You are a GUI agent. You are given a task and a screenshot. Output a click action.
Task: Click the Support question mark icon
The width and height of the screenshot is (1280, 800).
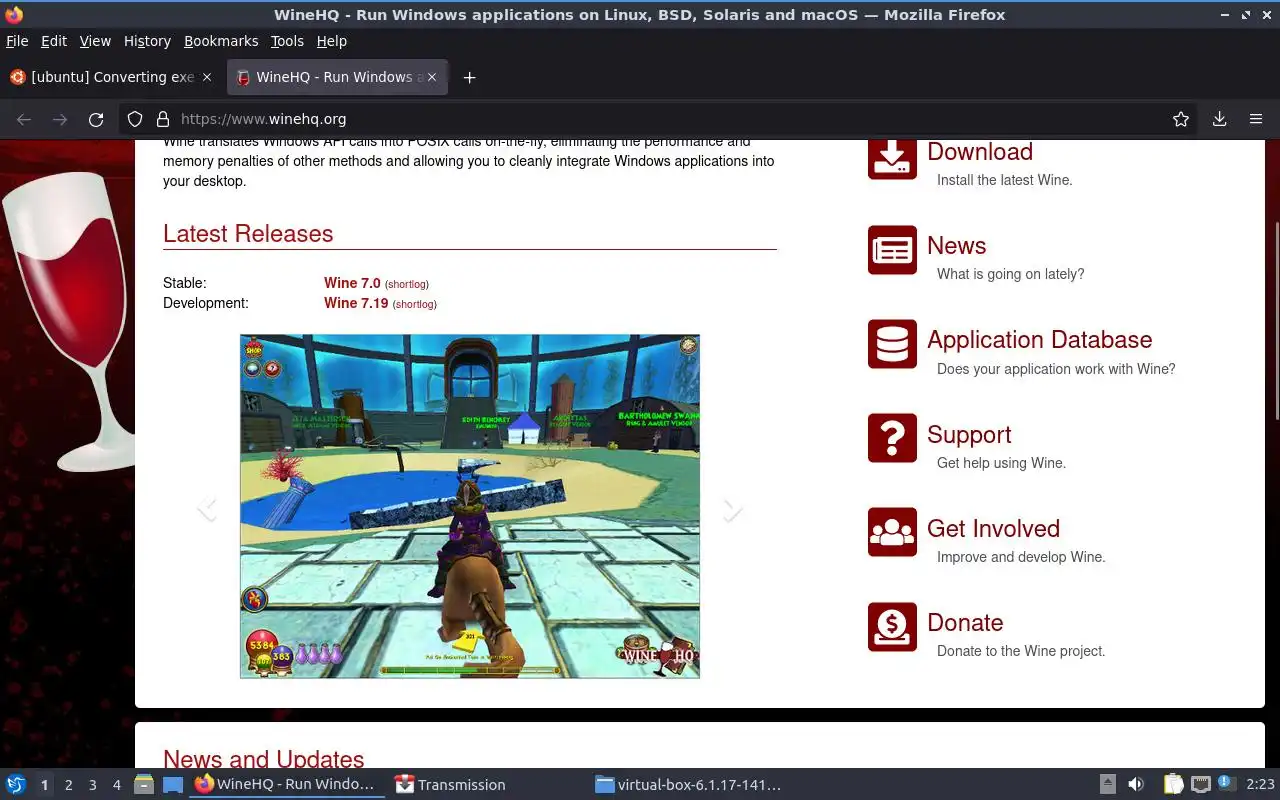click(x=892, y=438)
